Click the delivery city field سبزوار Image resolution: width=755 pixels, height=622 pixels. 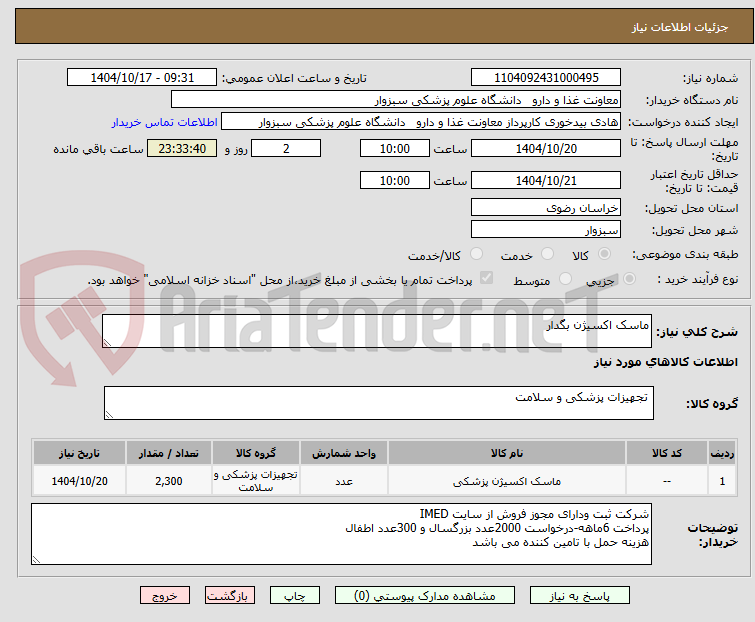546,230
